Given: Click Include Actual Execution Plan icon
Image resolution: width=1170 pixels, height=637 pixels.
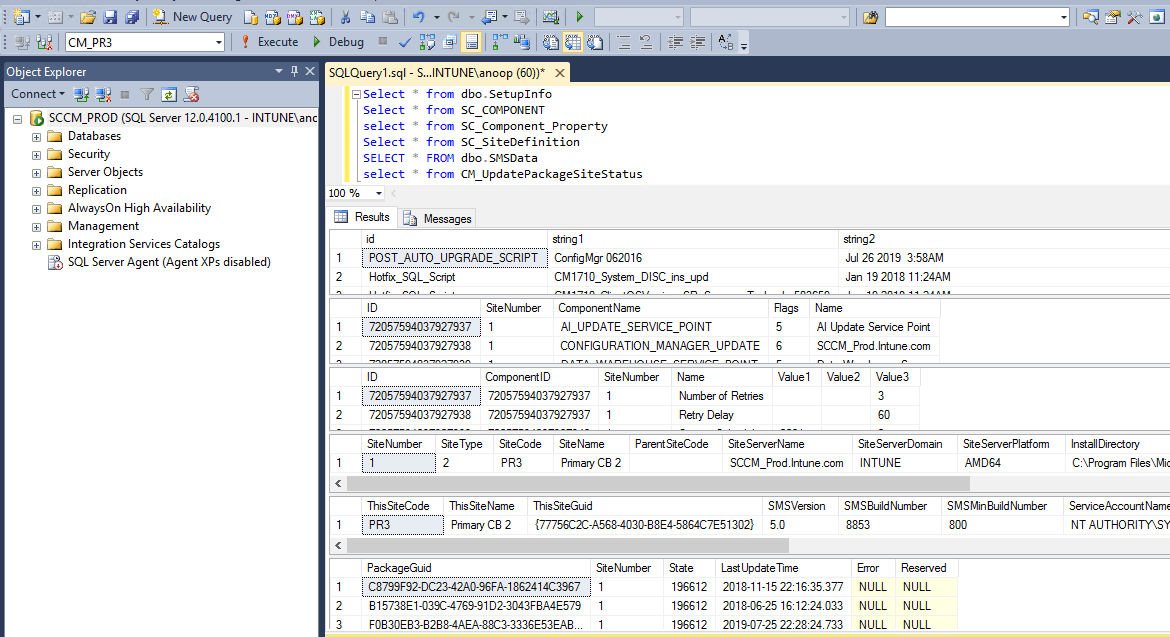Looking at the screenshot, I should tap(499, 43).
